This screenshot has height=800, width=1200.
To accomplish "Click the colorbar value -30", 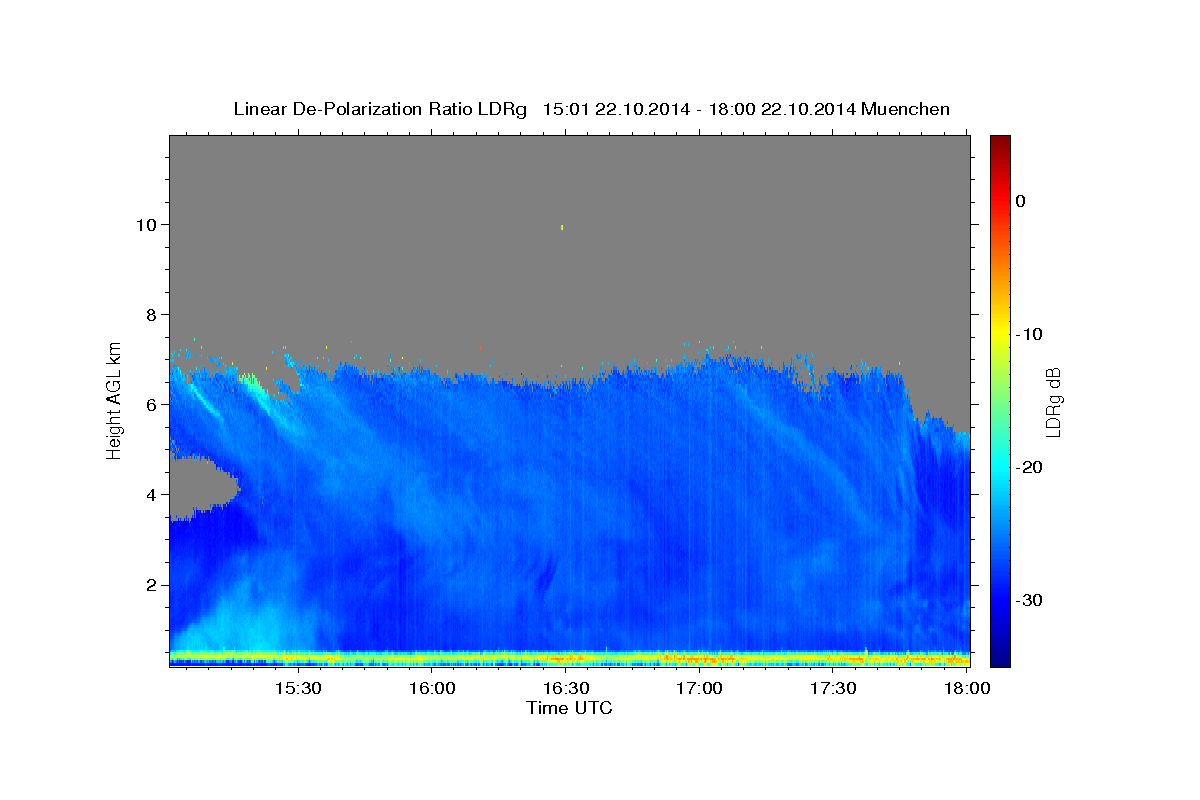I will point(1029,600).
